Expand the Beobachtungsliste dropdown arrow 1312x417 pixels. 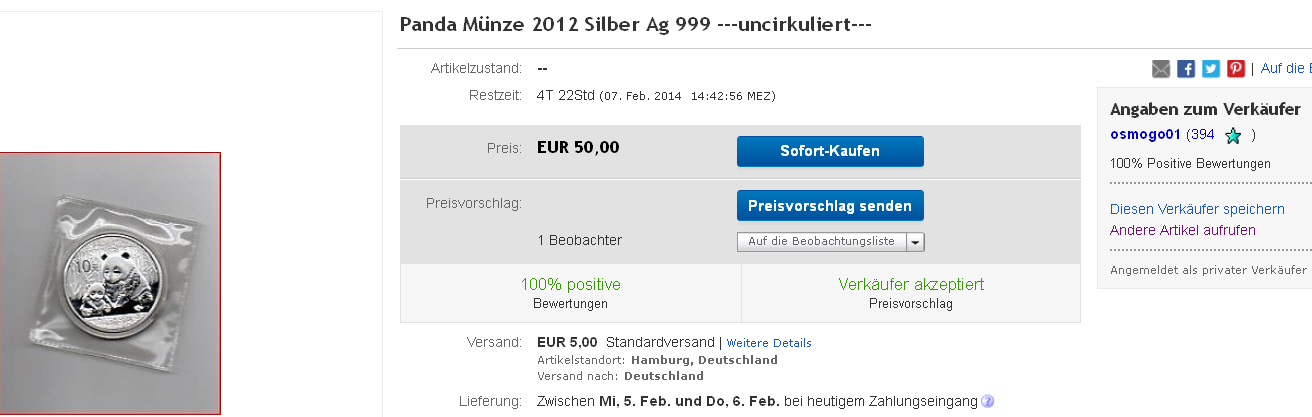coord(916,242)
